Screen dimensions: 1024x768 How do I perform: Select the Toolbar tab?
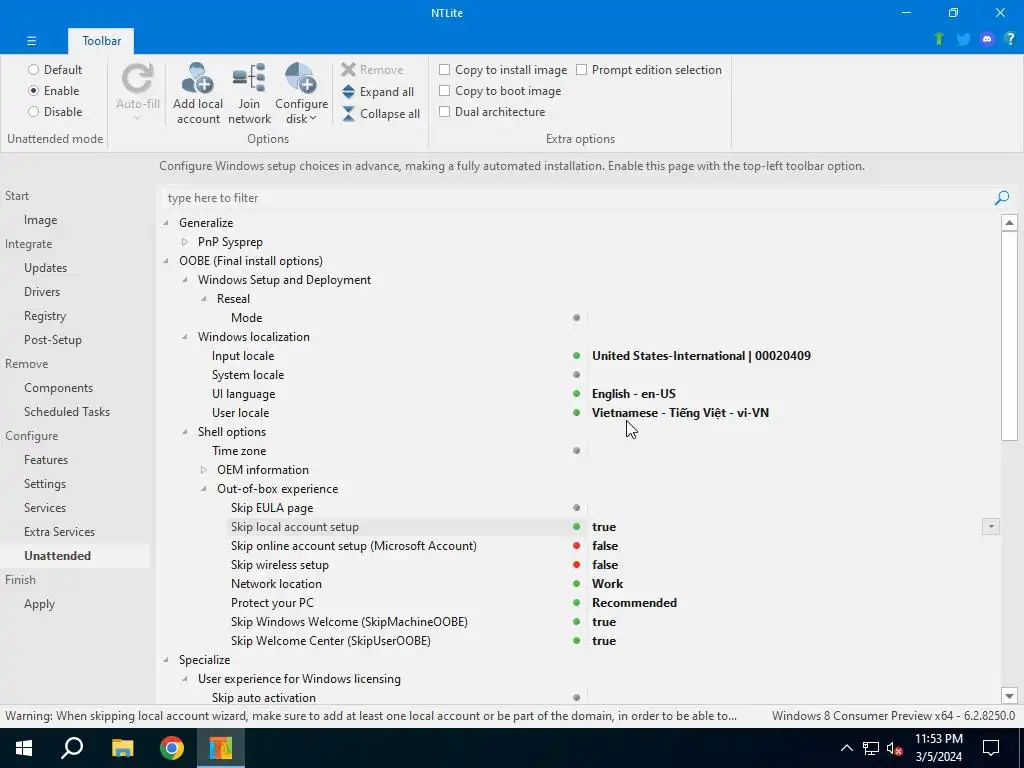tap(101, 40)
